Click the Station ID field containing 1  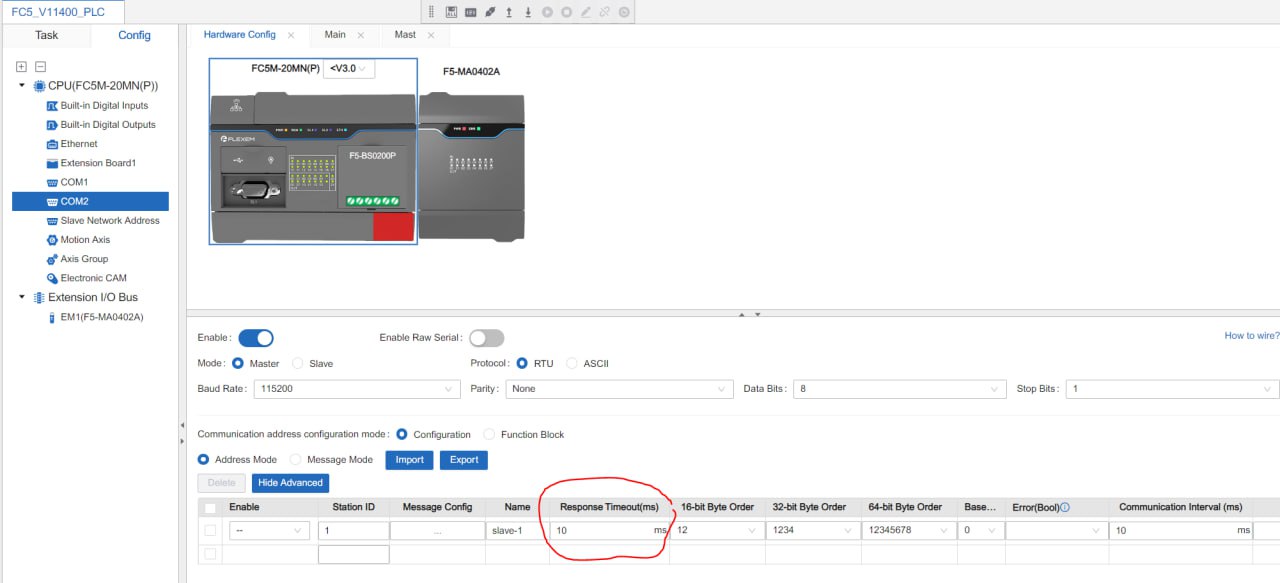pyautogui.click(x=353, y=530)
